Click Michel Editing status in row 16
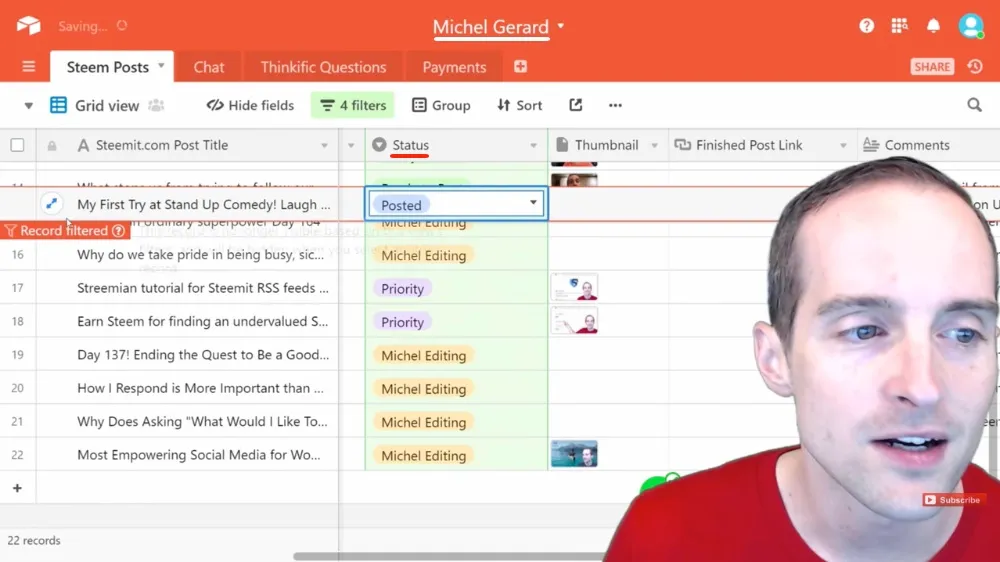The width and height of the screenshot is (1000, 562). coord(423,255)
